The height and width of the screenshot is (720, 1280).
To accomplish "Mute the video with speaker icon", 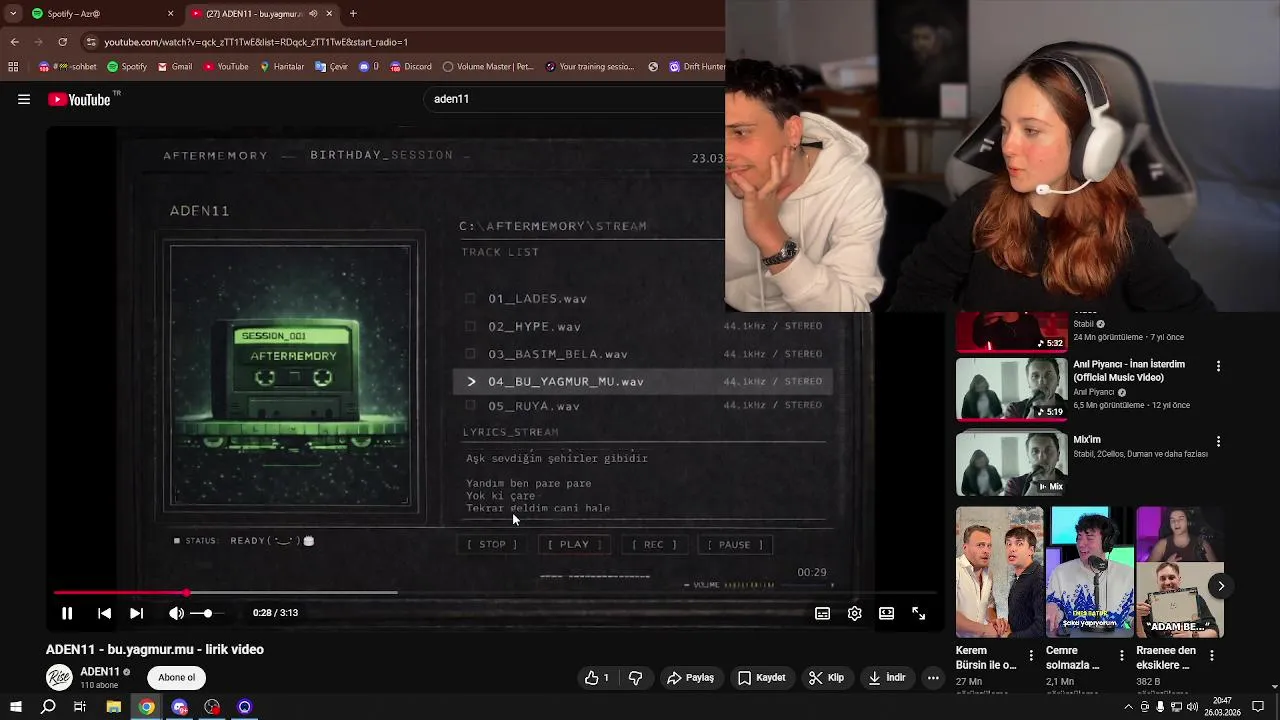I will point(176,613).
